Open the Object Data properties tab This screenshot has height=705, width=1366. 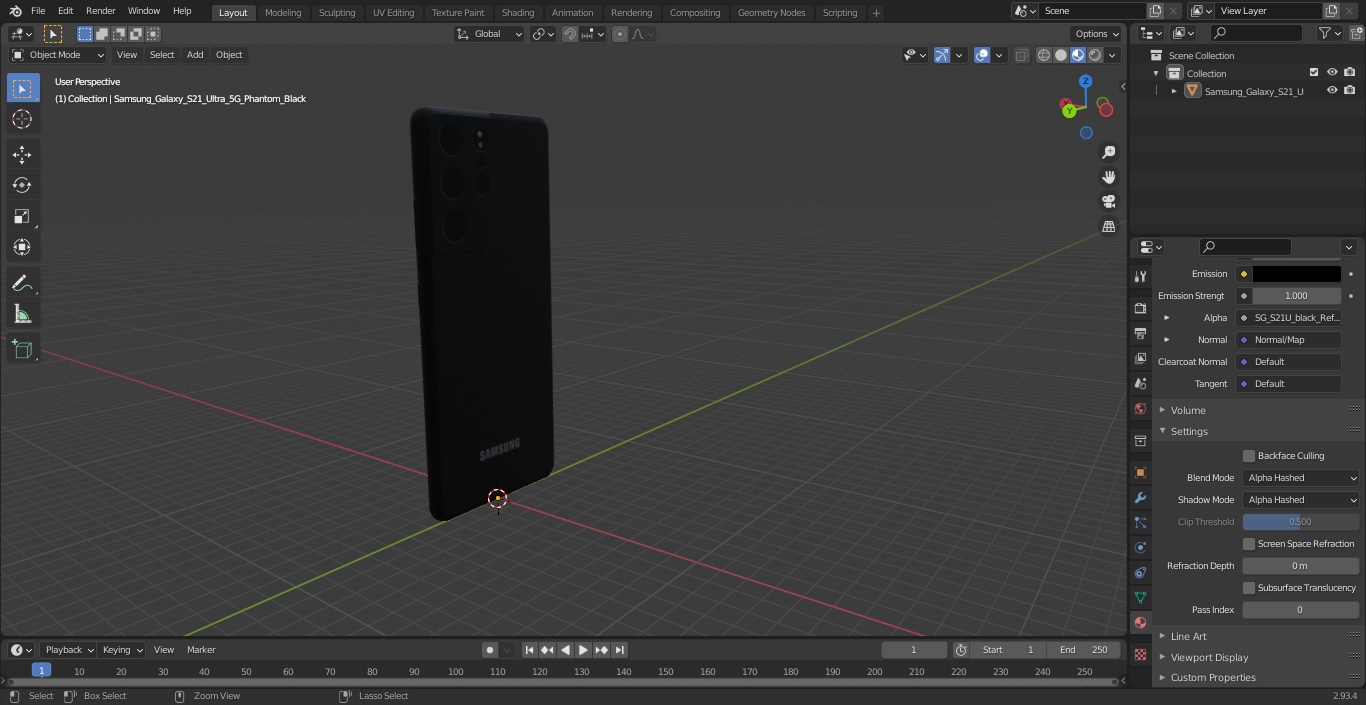1140,597
